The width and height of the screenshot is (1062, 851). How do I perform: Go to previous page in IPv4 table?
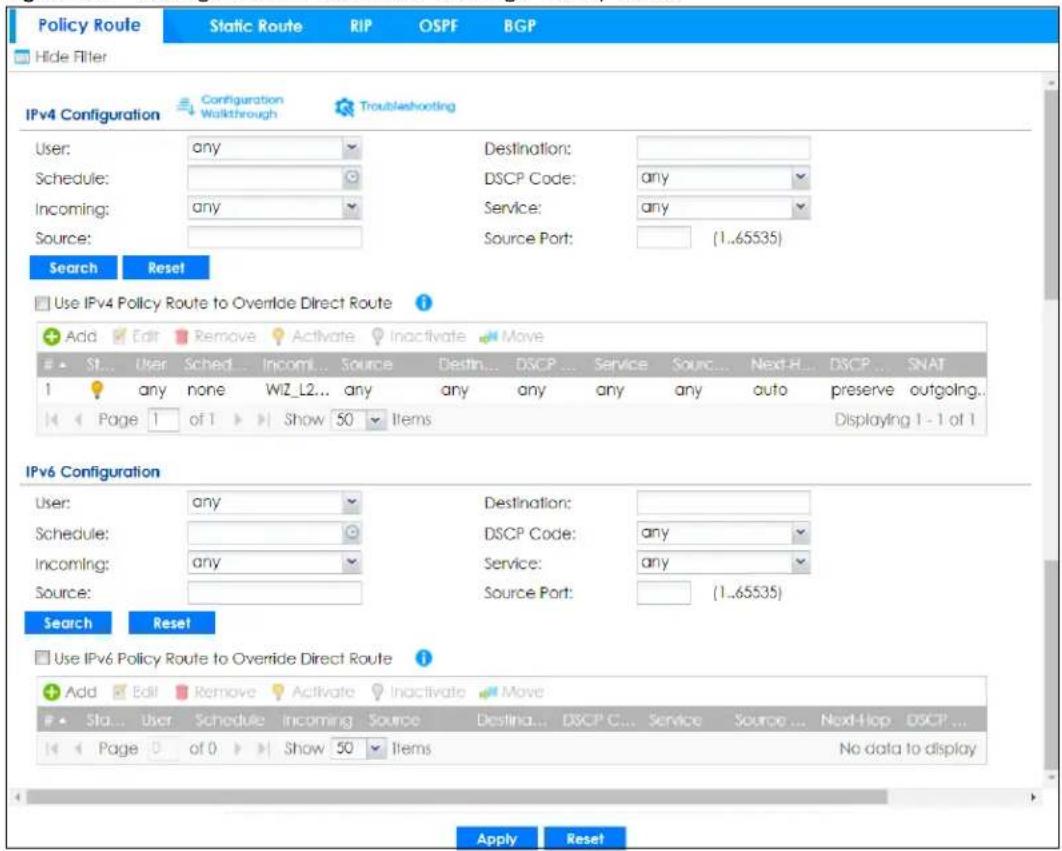click(78, 419)
